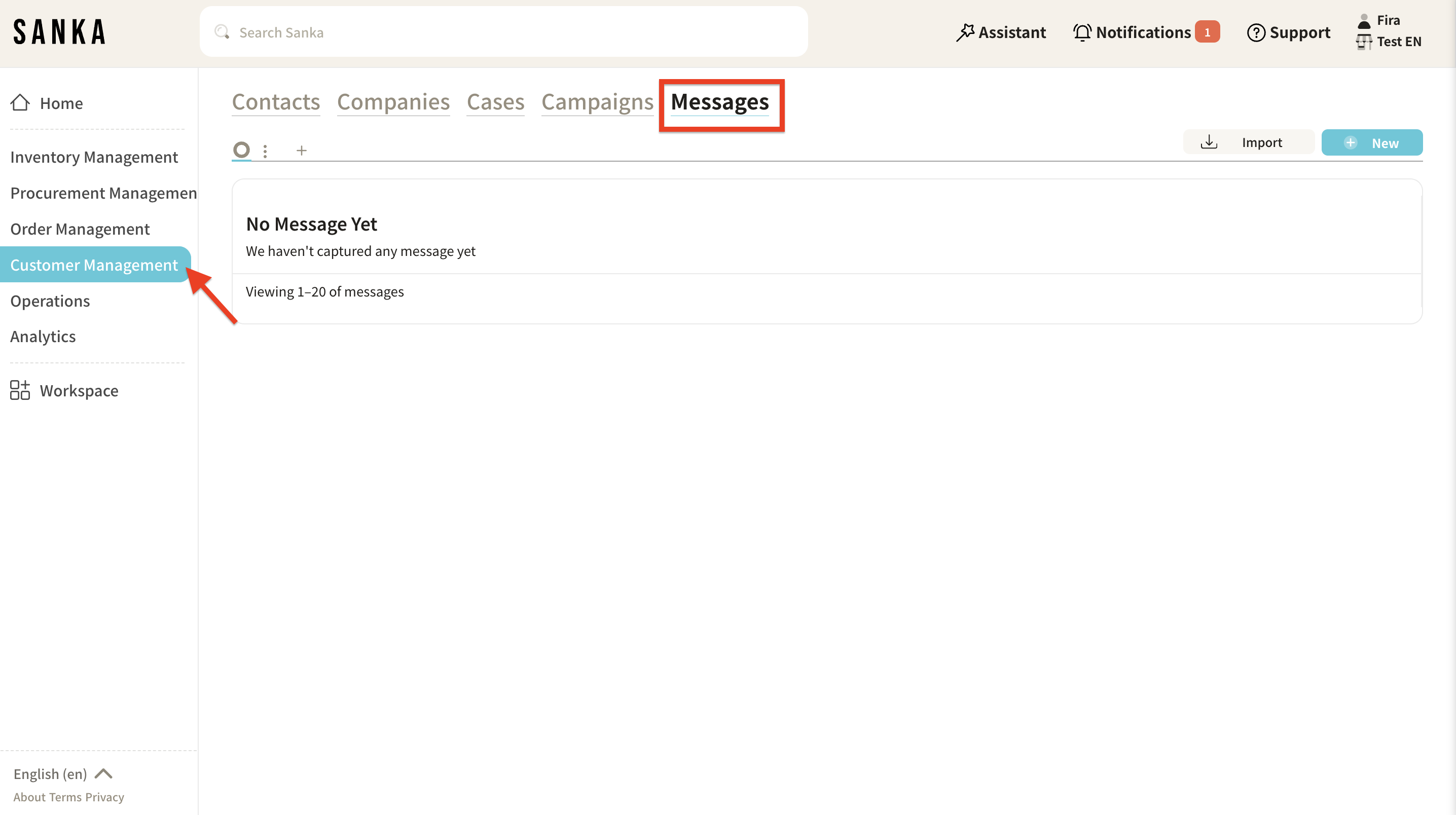Click the Home icon in sidebar
The height and width of the screenshot is (815, 1456).
point(20,103)
